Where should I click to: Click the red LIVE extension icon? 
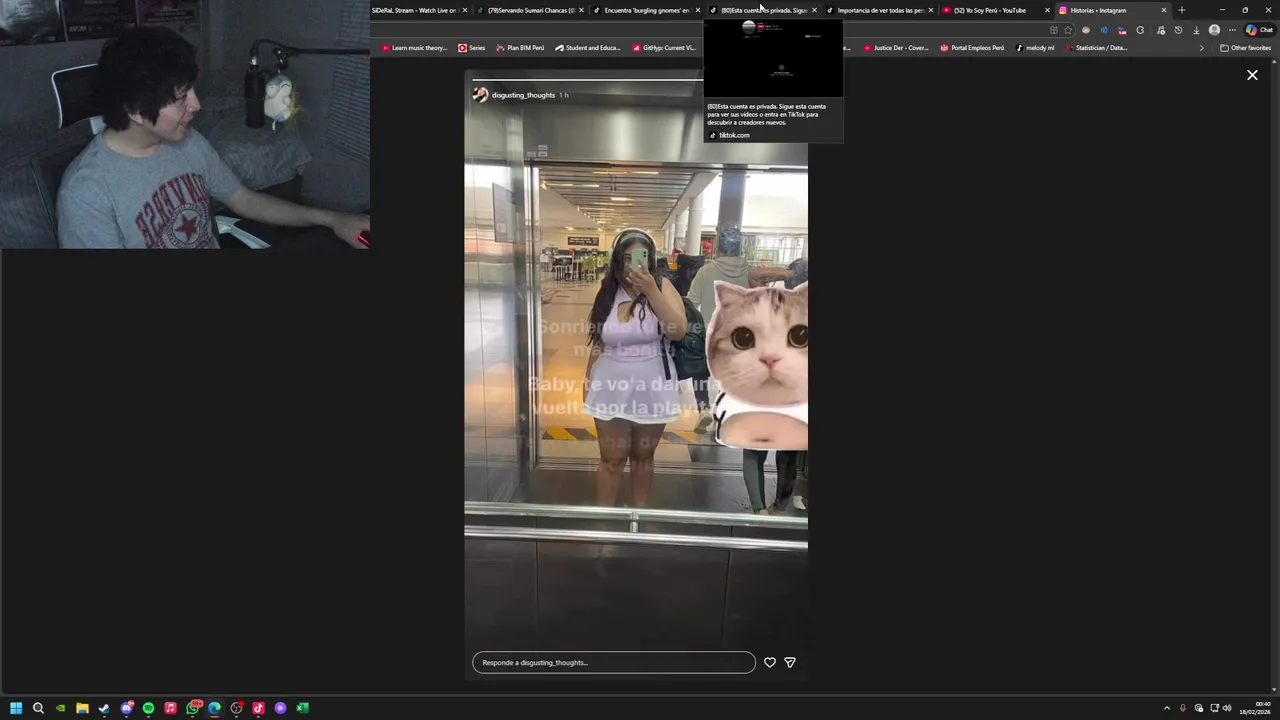coord(1122,30)
